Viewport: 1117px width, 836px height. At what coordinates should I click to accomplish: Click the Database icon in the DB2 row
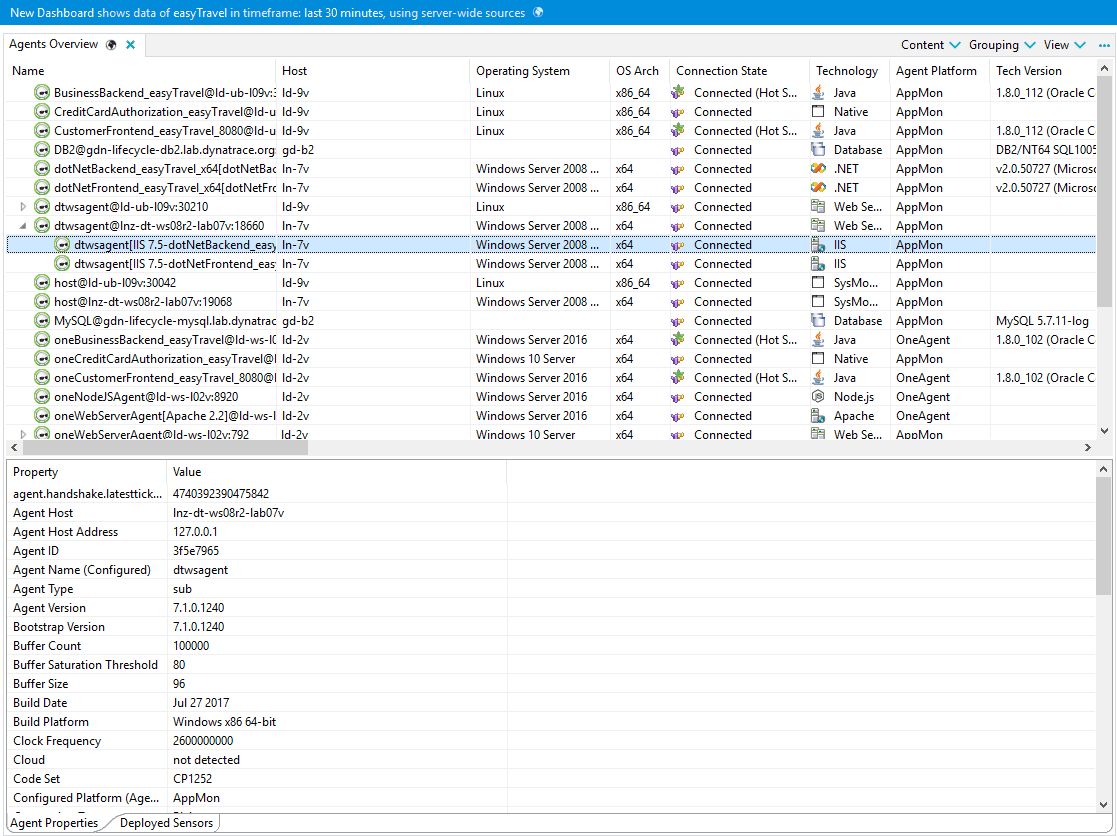coord(819,150)
